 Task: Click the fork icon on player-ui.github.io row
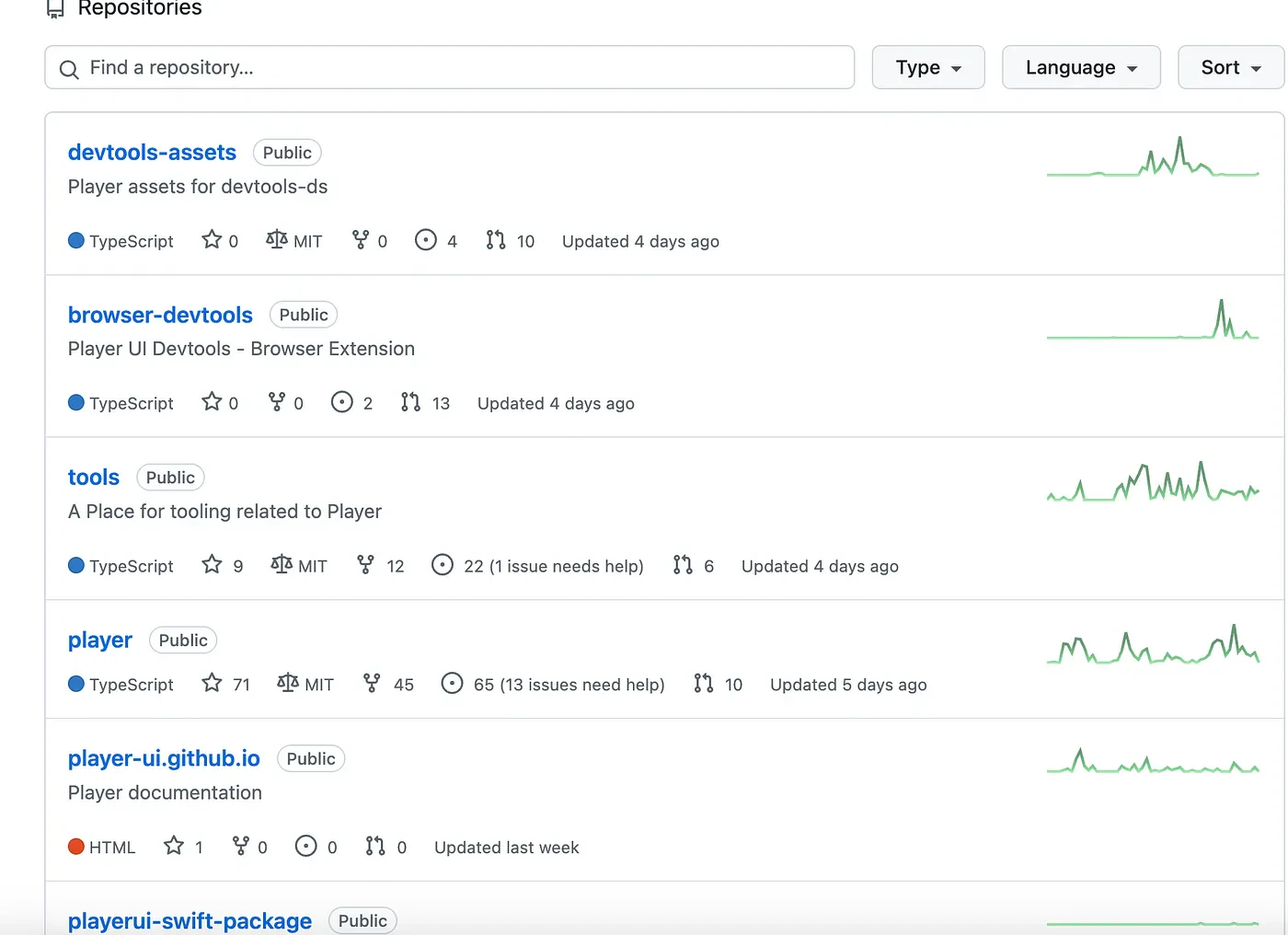(x=241, y=846)
